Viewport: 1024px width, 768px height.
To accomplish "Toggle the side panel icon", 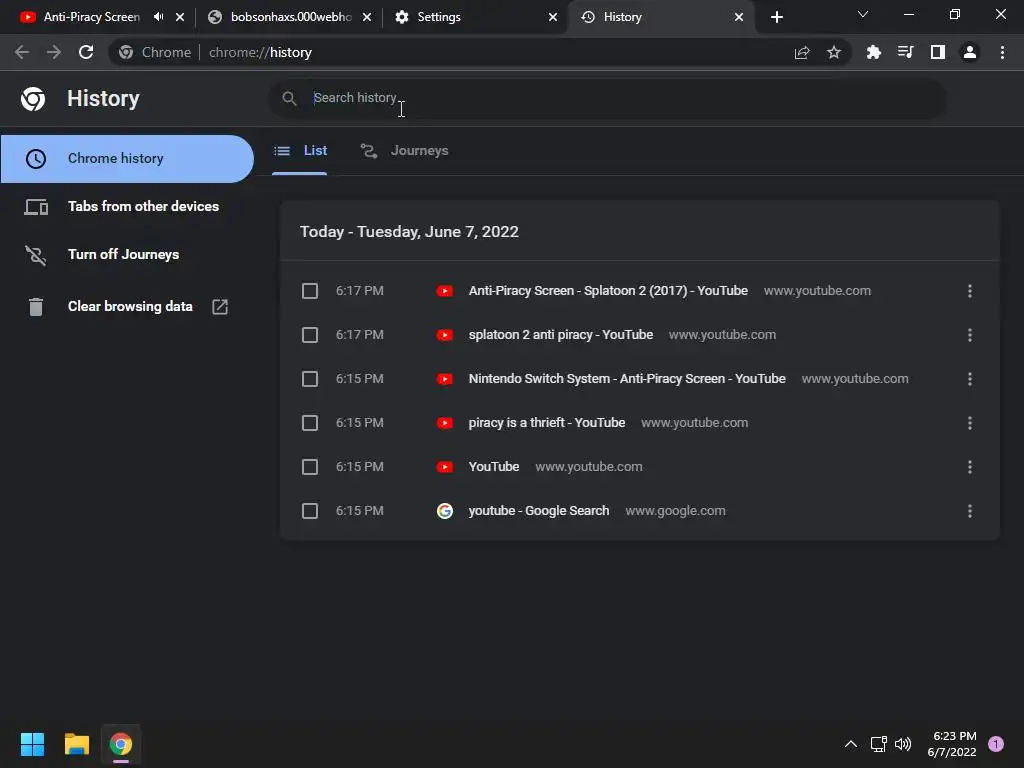I will pos(938,52).
